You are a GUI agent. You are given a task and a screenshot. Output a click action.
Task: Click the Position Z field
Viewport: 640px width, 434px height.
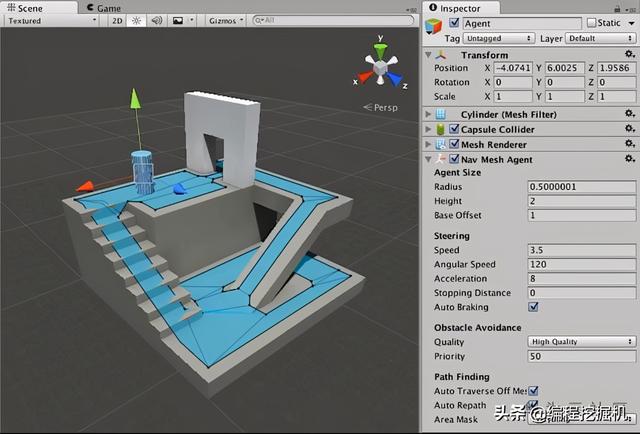[616, 68]
